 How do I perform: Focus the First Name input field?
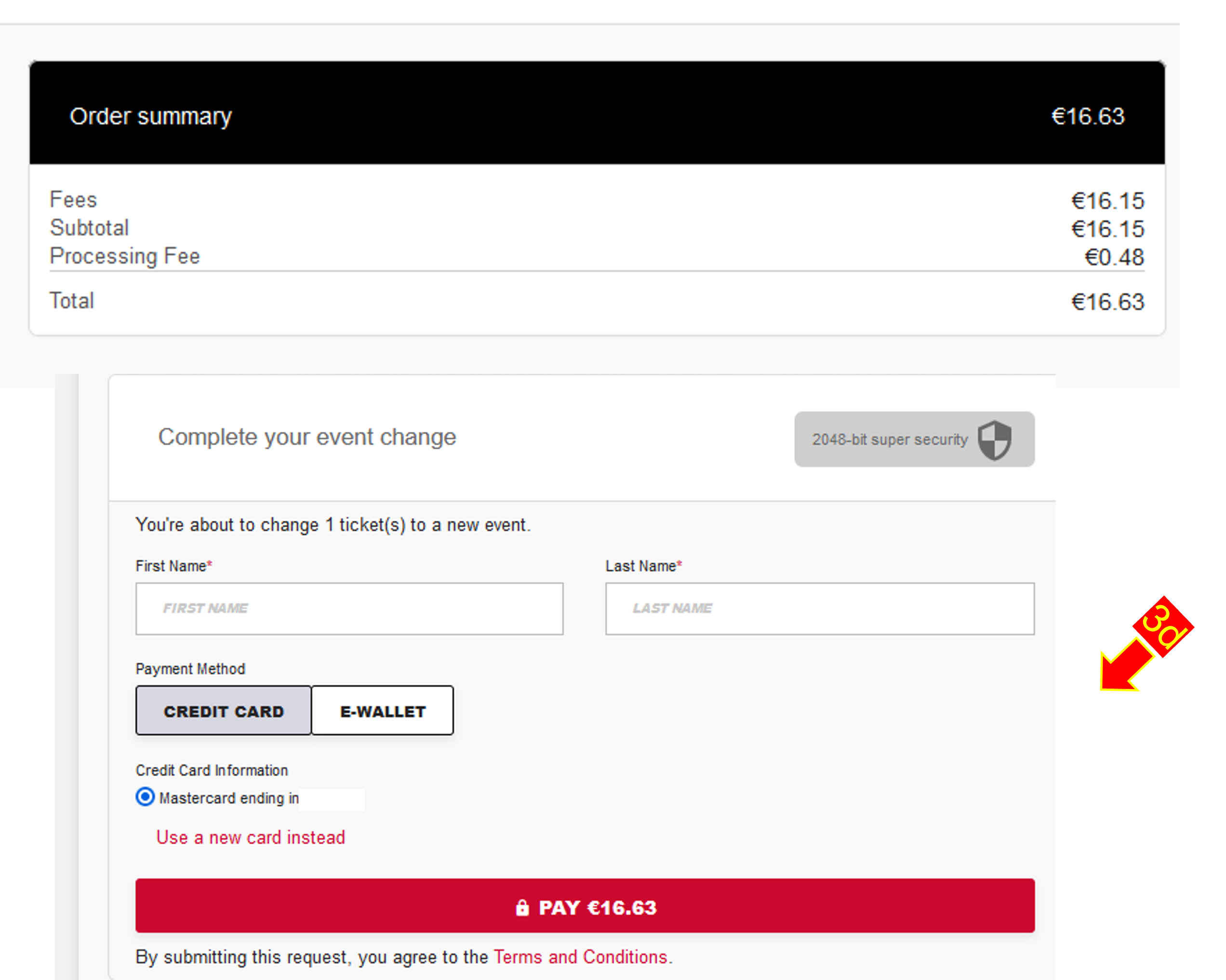tap(349, 609)
